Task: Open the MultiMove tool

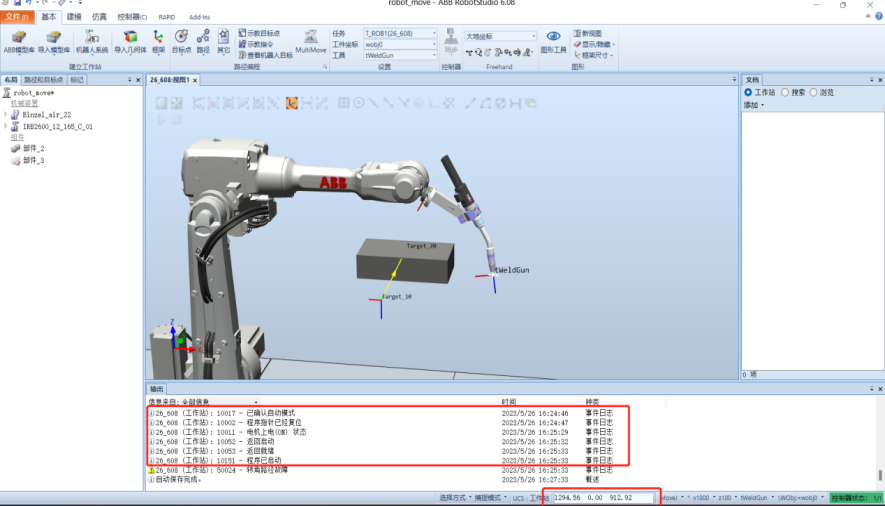Action: coord(310,42)
